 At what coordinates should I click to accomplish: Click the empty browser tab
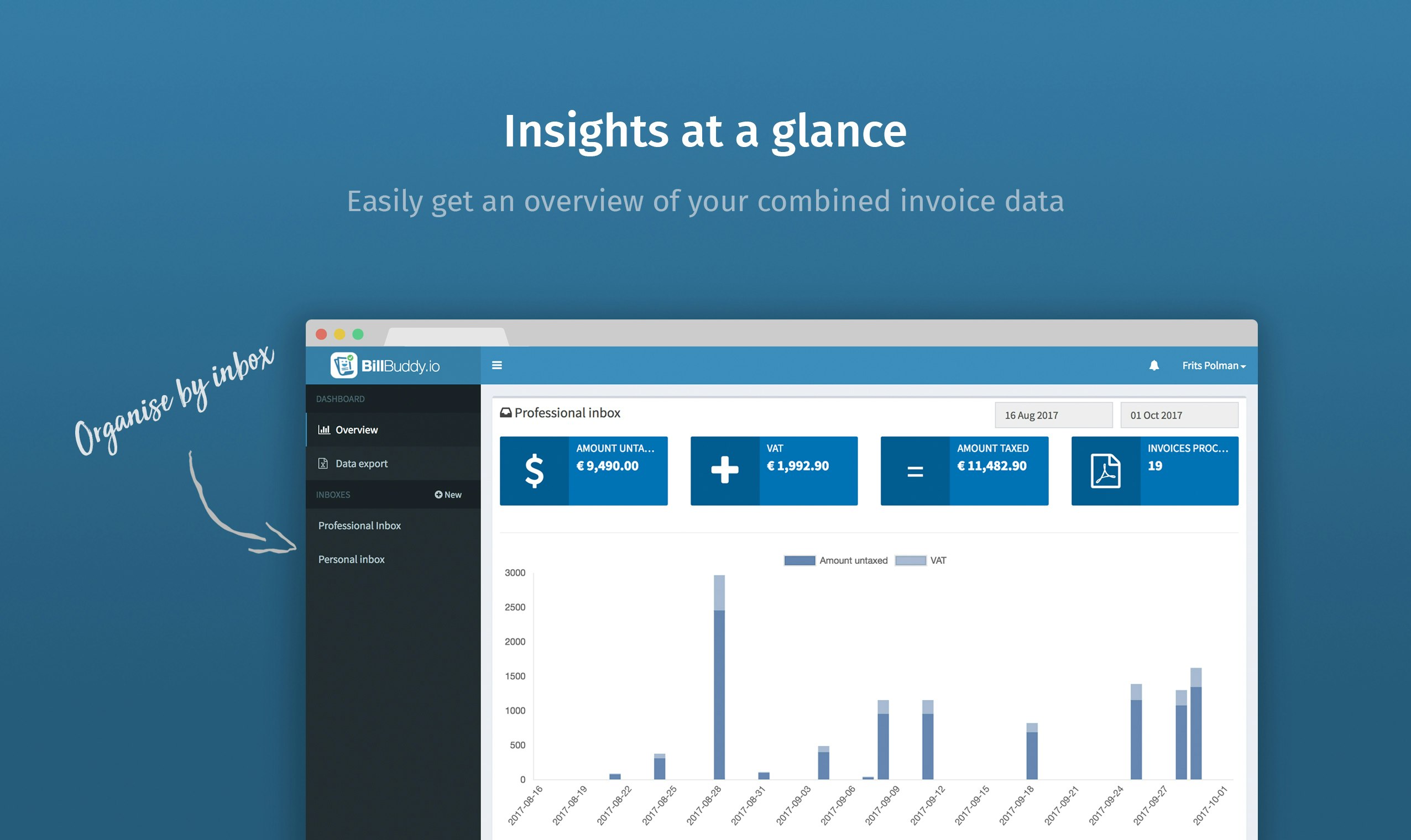coord(447,337)
